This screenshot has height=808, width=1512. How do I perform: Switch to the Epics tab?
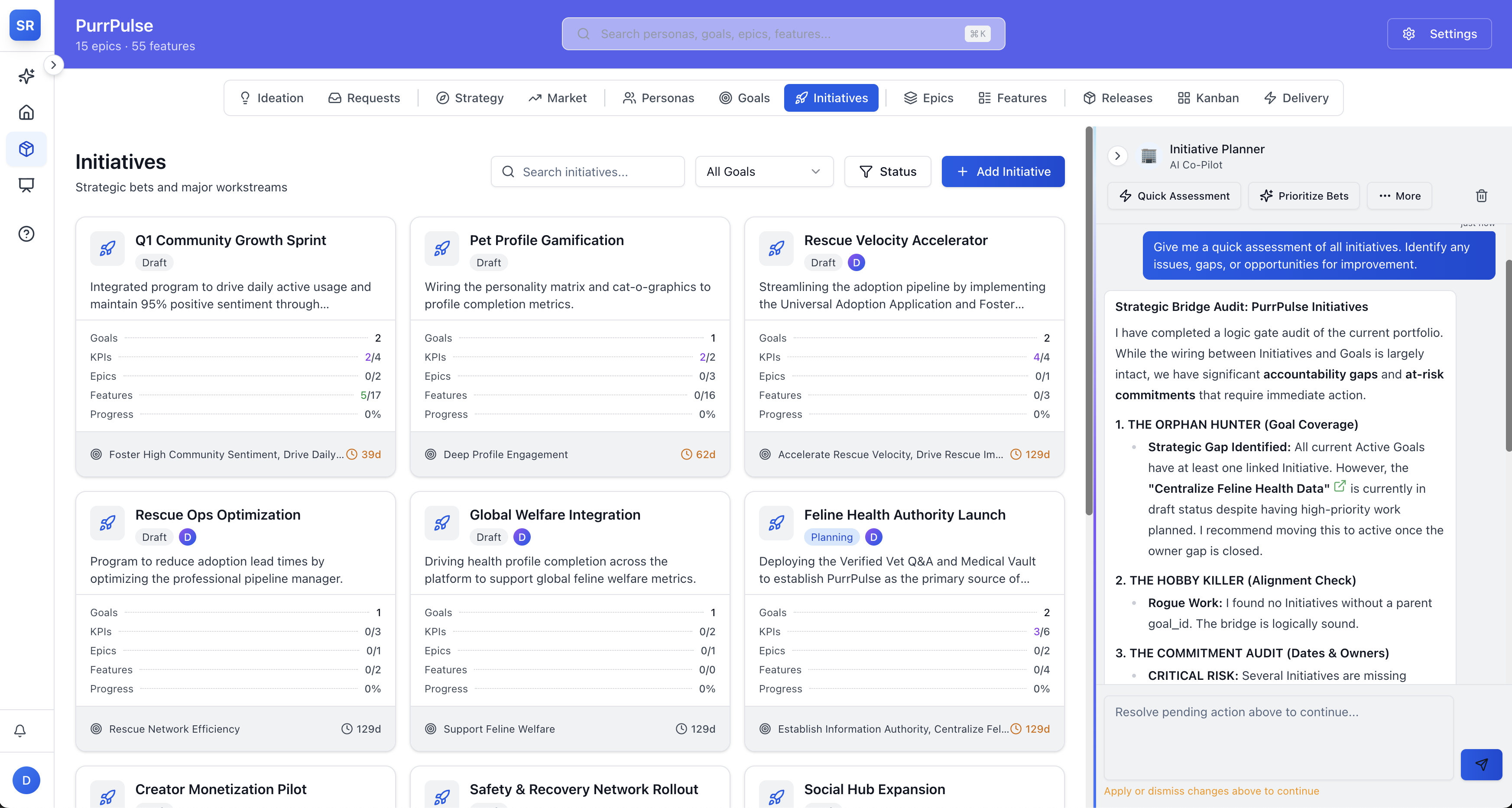point(928,98)
